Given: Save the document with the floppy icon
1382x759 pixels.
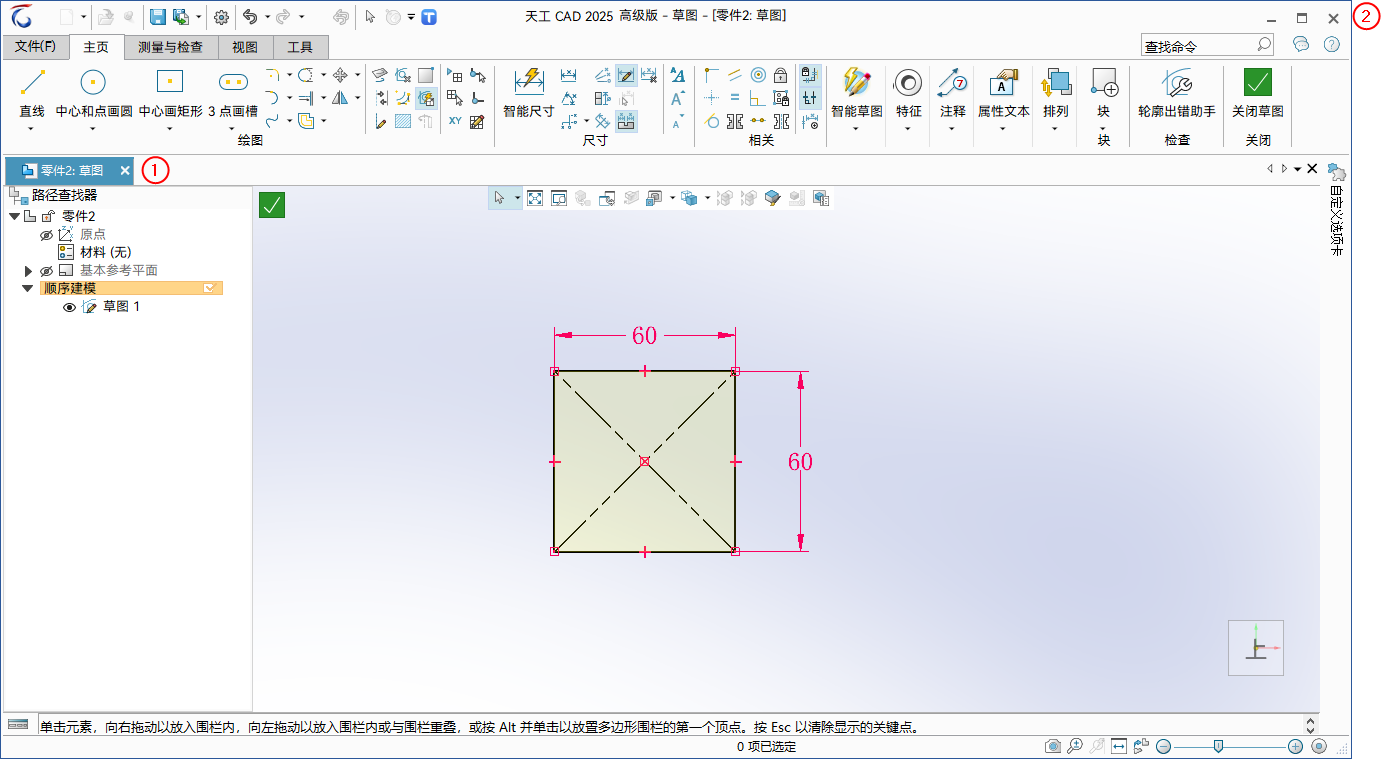Looking at the screenshot, I should 157,17.
